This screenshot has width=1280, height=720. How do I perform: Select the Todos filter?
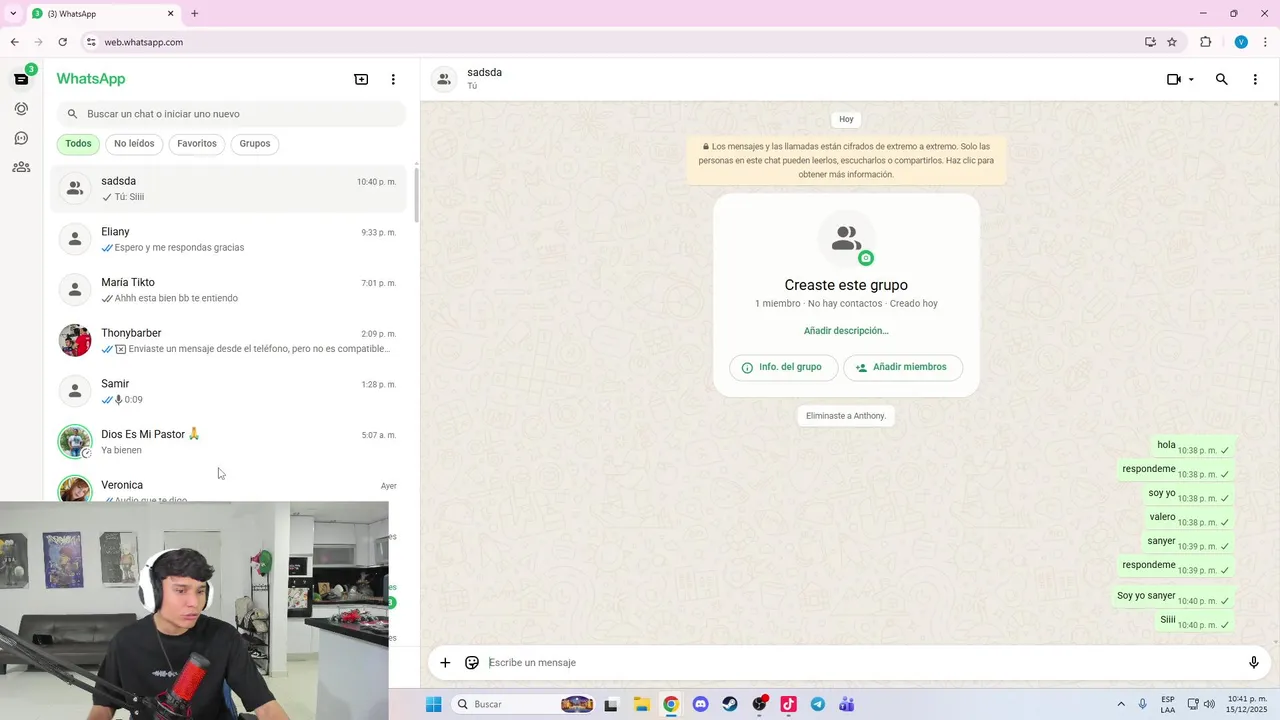pyautogui.click(x=78, y=144)
